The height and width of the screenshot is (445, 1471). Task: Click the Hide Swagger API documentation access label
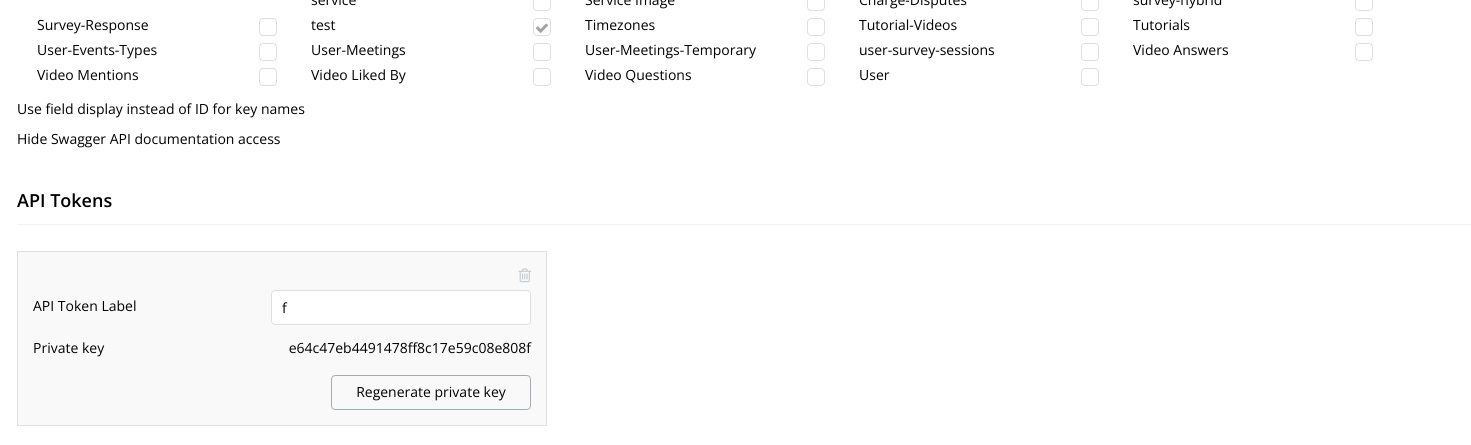coord(149,139)
